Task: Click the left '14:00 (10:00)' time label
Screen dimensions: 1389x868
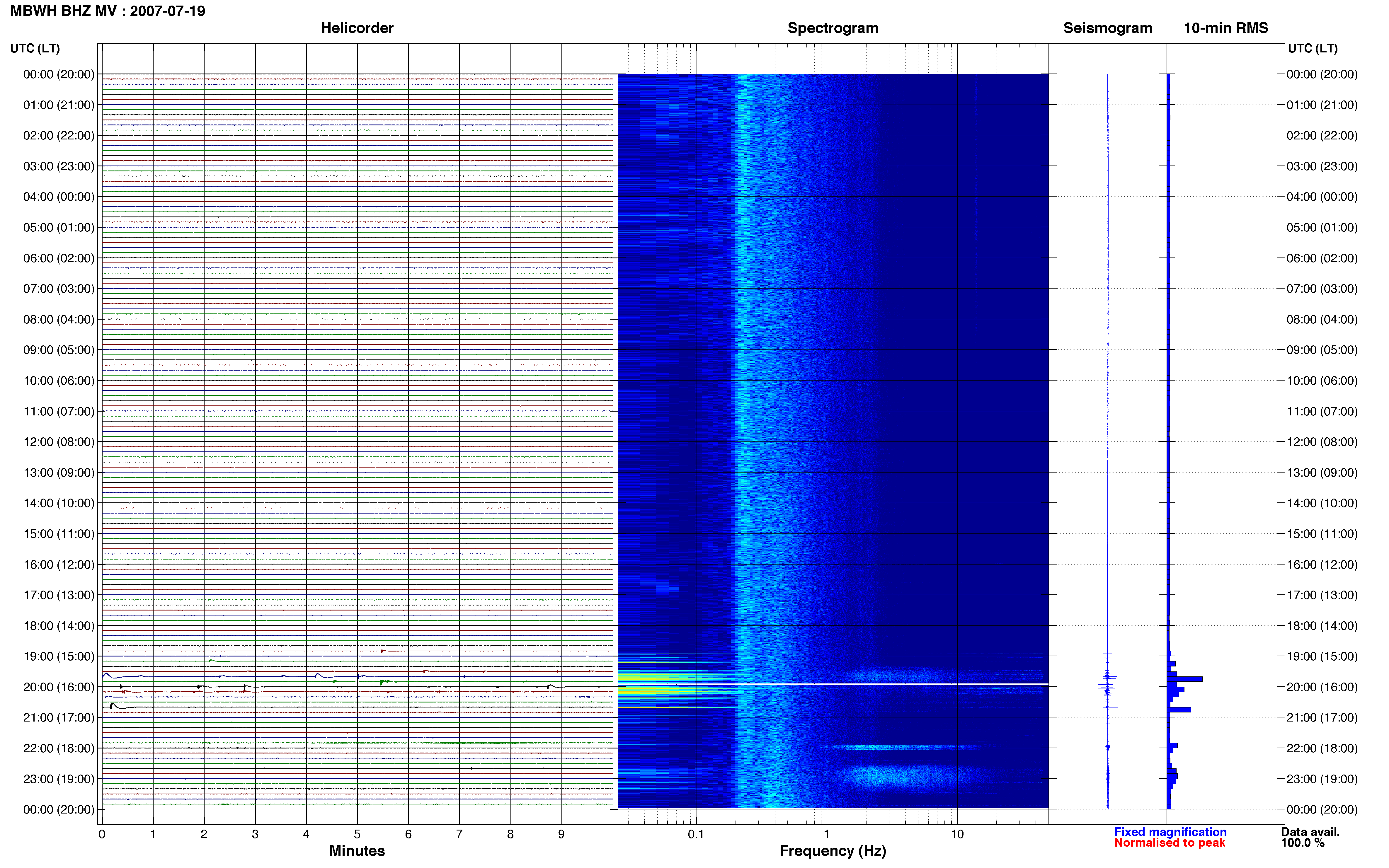Action: click(59, 503)
